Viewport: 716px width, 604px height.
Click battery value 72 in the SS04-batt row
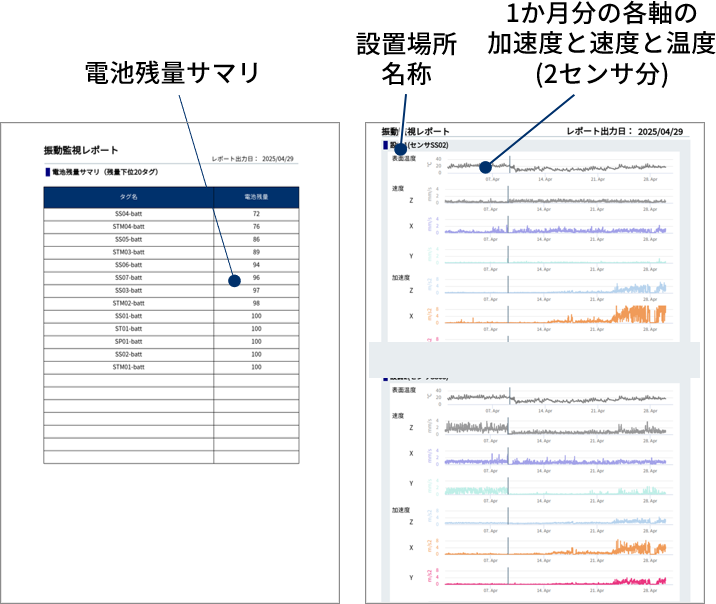click(256, 214)
